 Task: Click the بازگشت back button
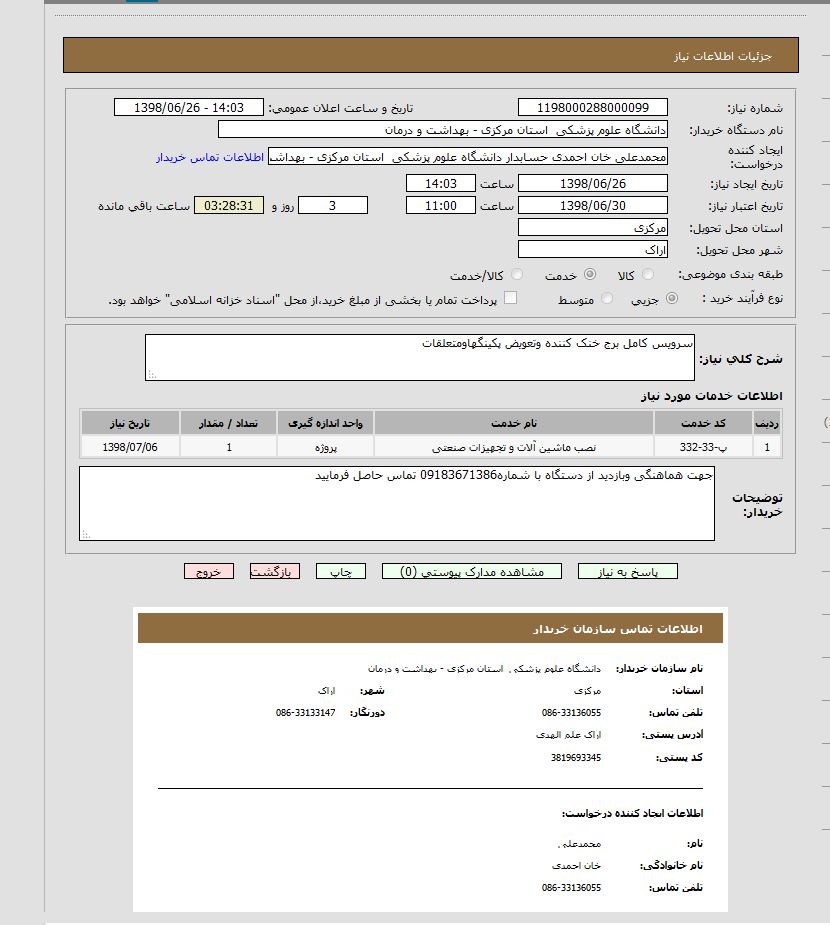point(275,572)
